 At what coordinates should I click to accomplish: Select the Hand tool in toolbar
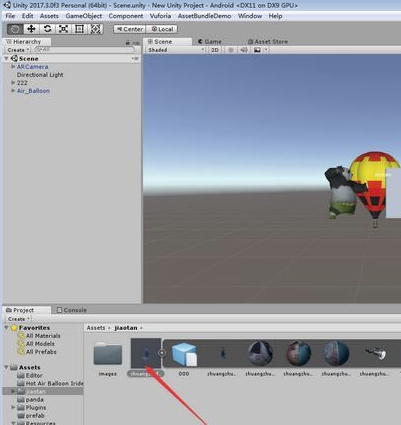(x=15, y=29)
